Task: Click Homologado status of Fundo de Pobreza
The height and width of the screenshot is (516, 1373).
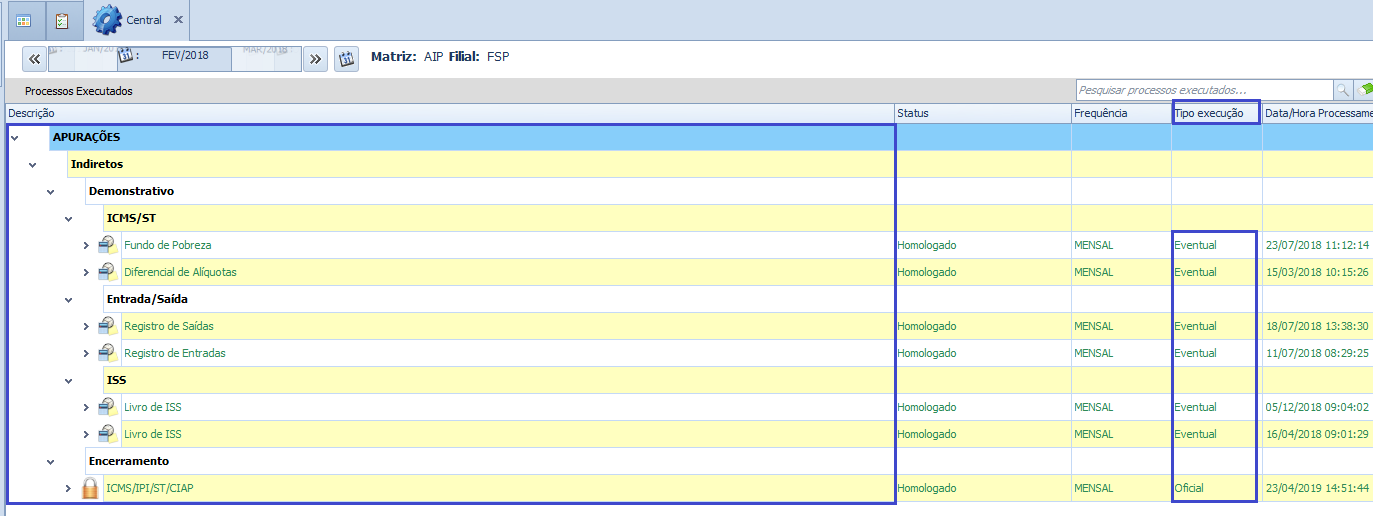Action: (927, 245)
